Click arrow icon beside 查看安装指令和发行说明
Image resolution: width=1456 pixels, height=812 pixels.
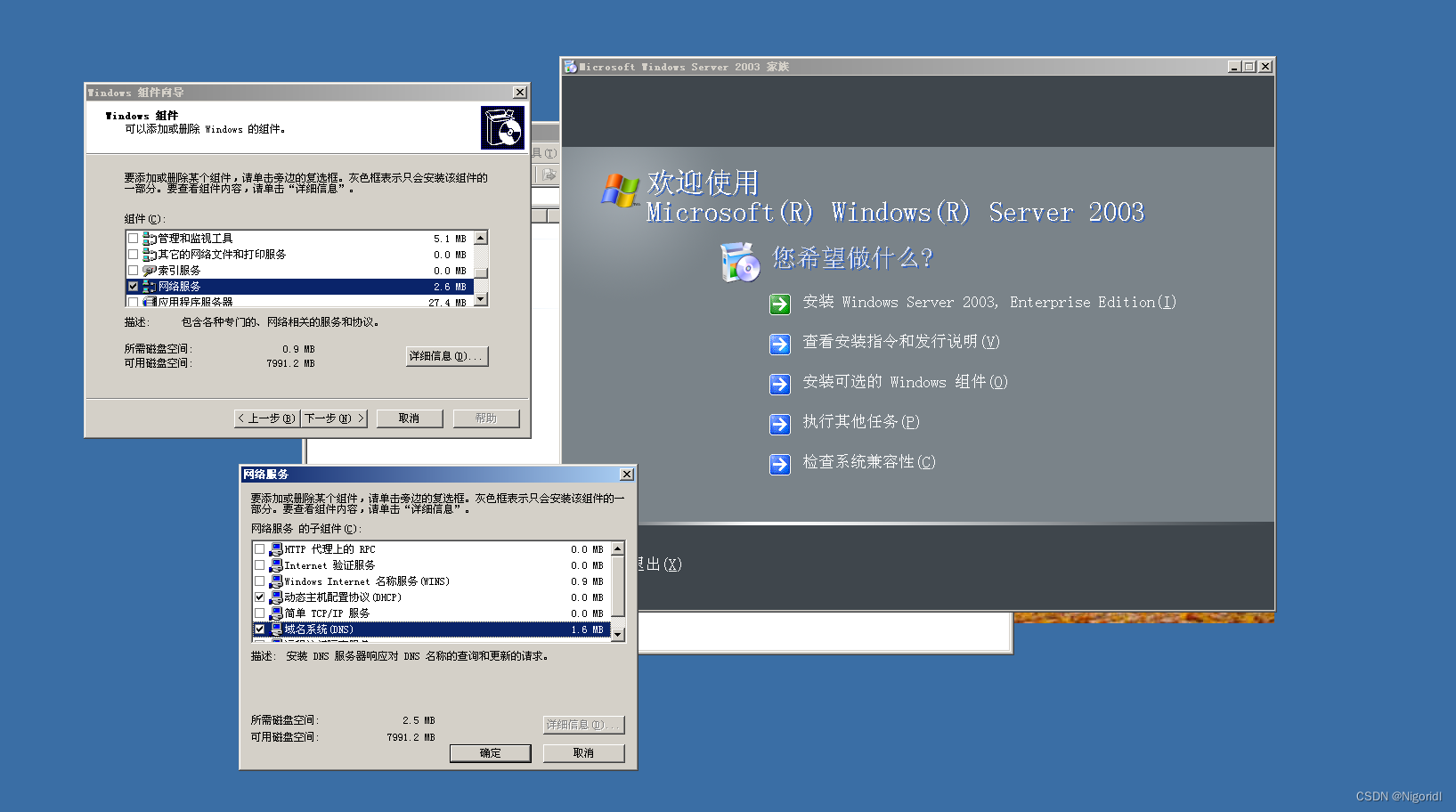780,345
